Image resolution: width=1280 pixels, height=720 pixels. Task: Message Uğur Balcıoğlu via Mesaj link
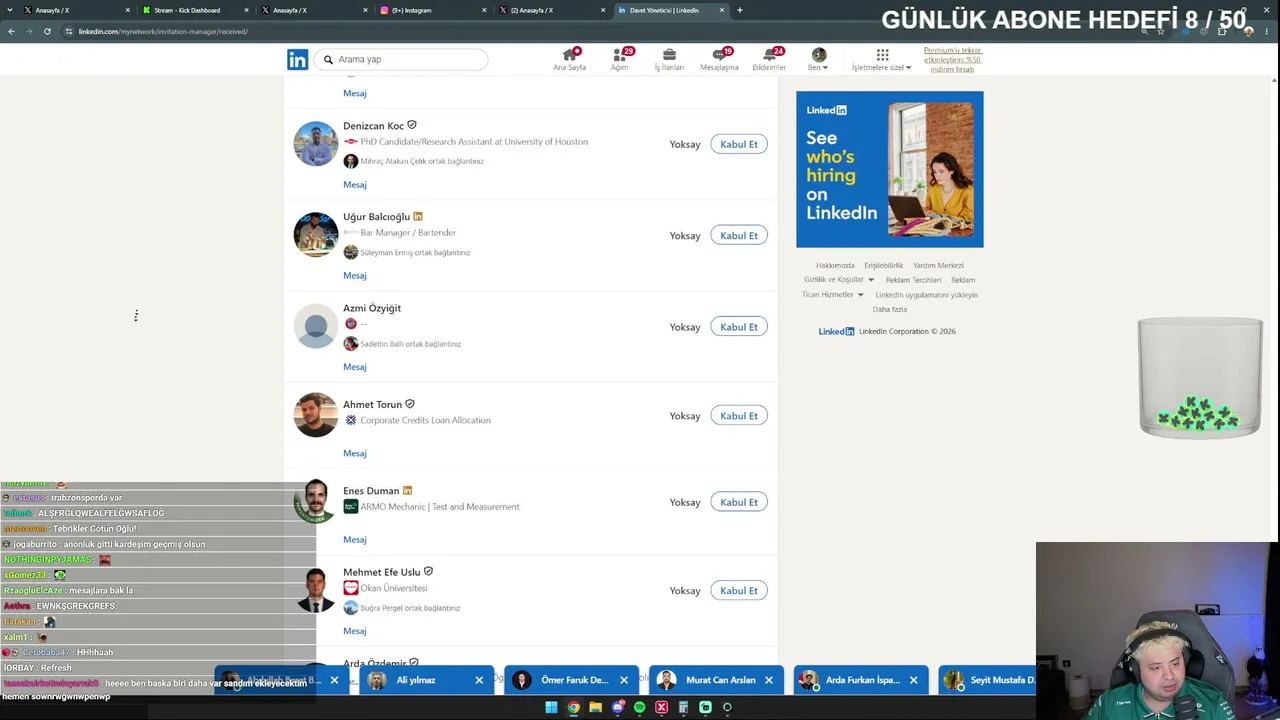pos(355,275)
